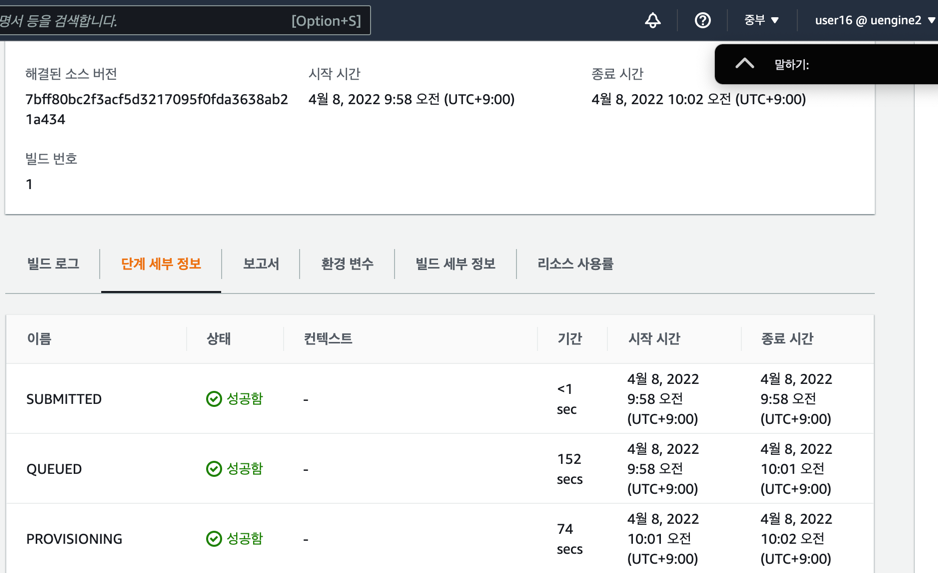
Task: Click the SUBMITTED row start time cell
Action: coord(663,399)
